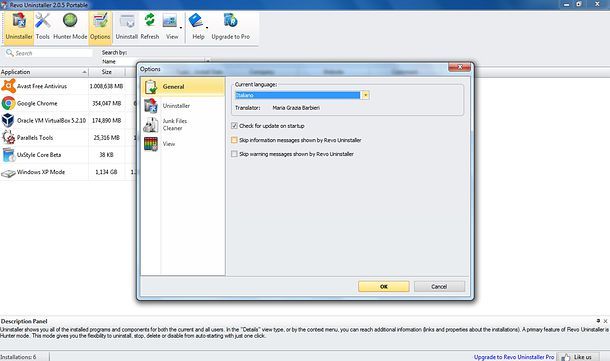
Task: Confirm Options dialog with OK
Action: pyautogui.click(x=384, y=287)
